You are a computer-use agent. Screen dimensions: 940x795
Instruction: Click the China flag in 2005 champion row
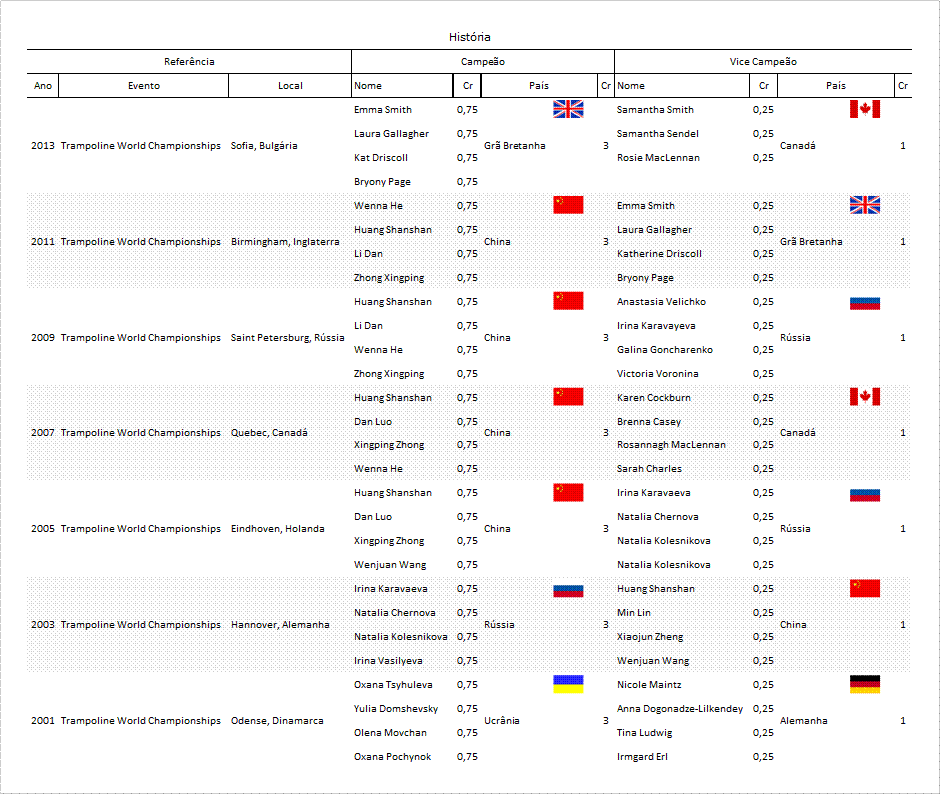tap(568, 493)
